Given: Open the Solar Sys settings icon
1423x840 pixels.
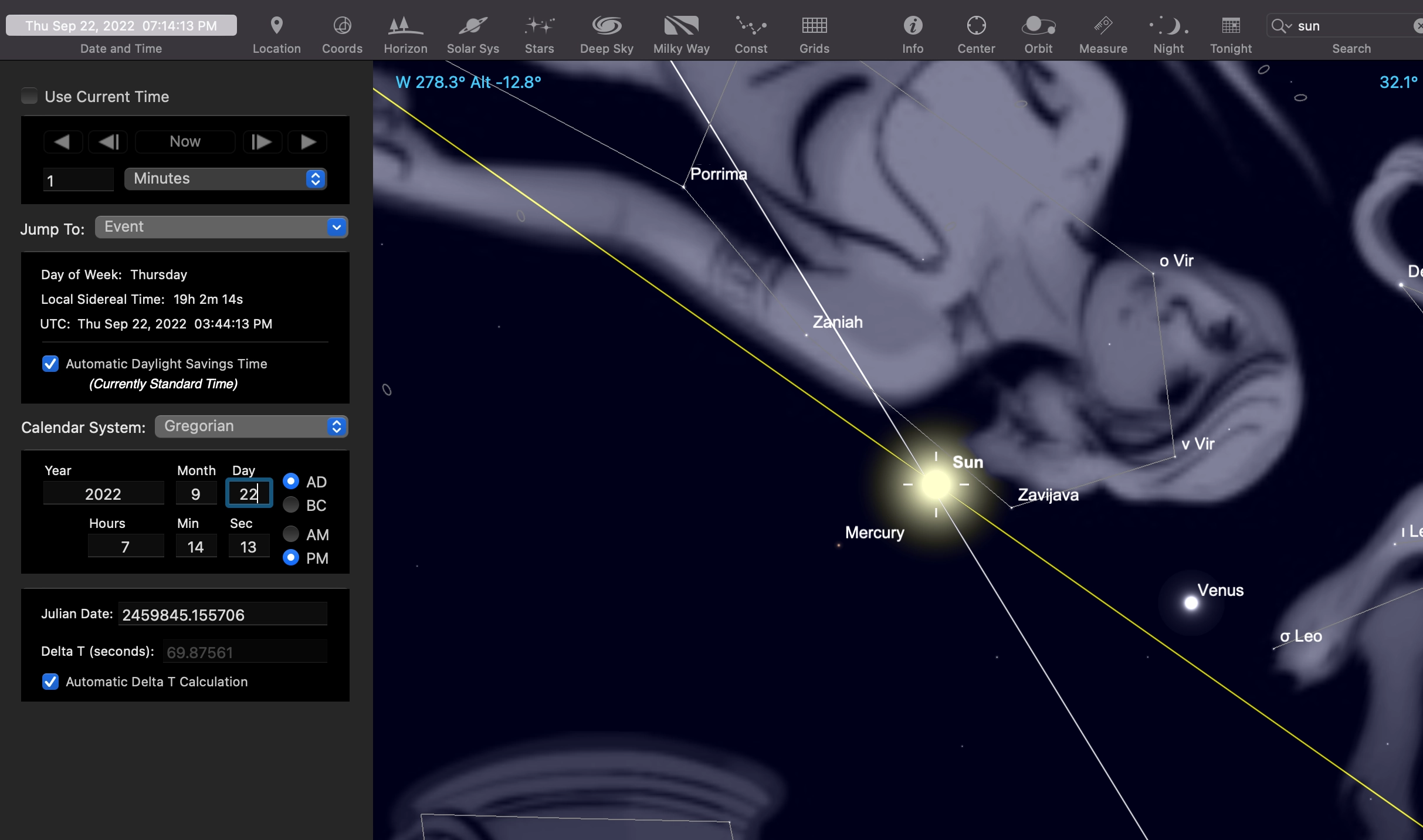Looking at the screenshot, I should coord(473,26).
